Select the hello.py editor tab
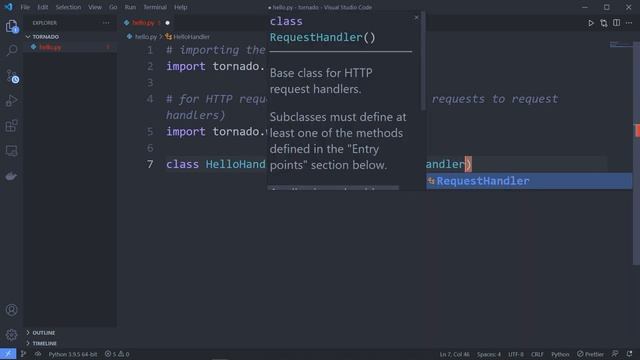This screenshot has width=640, height=360. [147, 23]
